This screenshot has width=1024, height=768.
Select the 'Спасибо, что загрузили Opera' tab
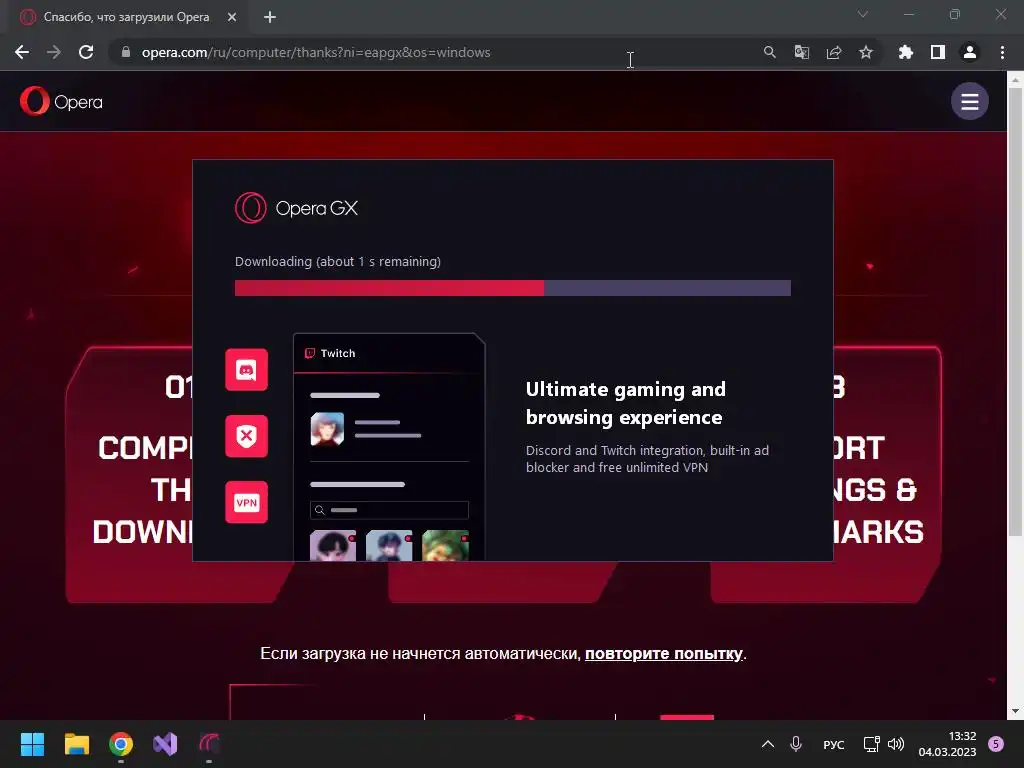tap(128, 17)
